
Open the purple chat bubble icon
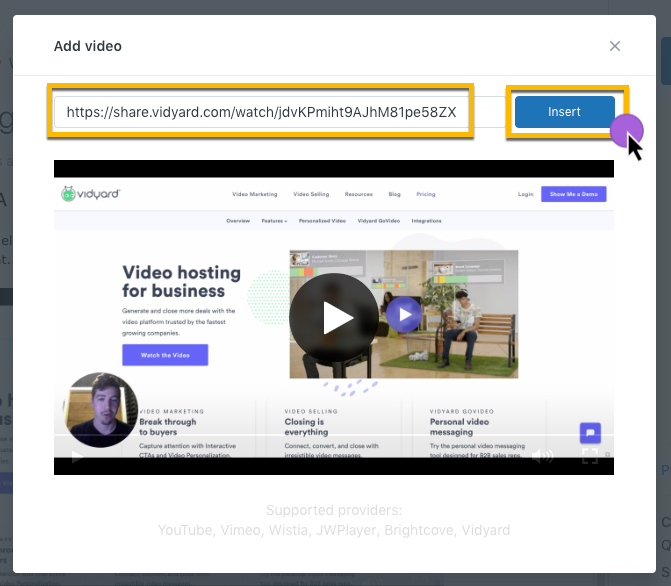590,433
